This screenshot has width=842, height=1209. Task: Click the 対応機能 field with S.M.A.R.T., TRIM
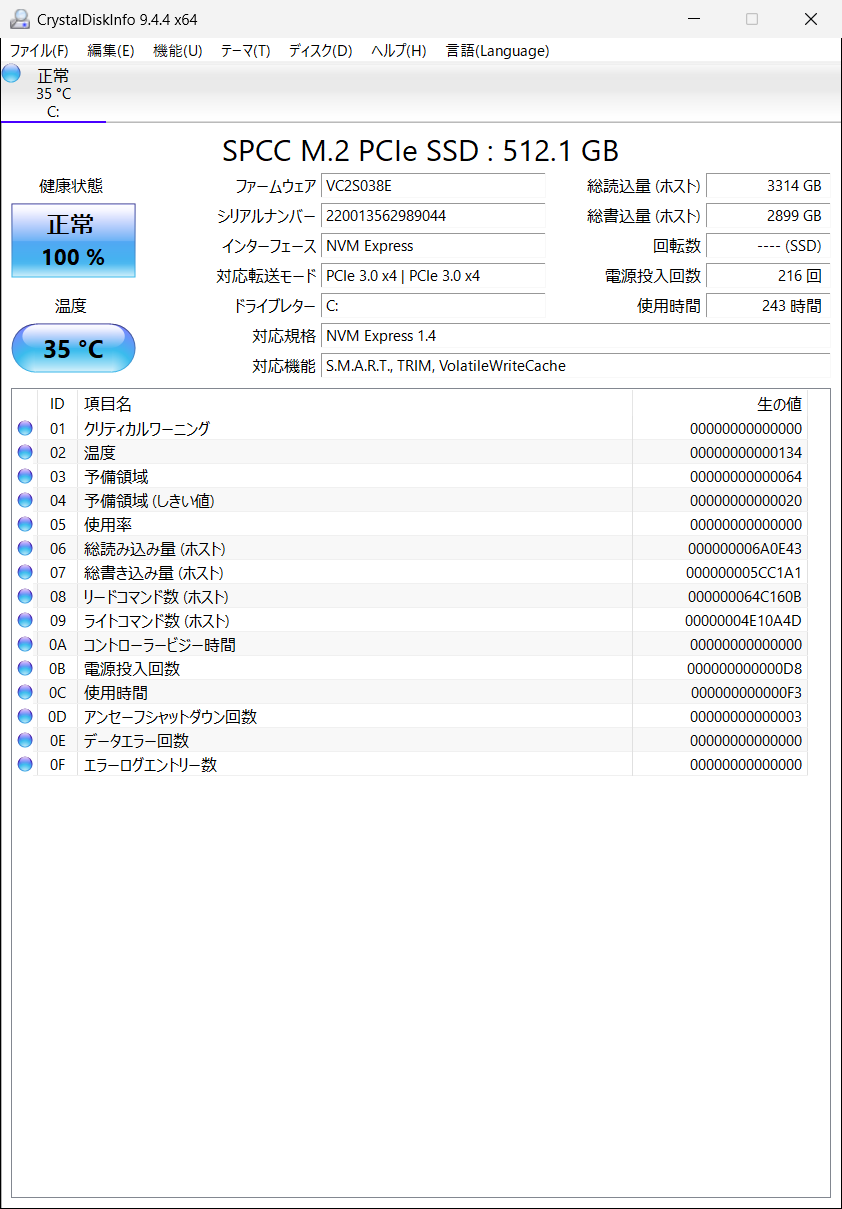pos(575,366)
